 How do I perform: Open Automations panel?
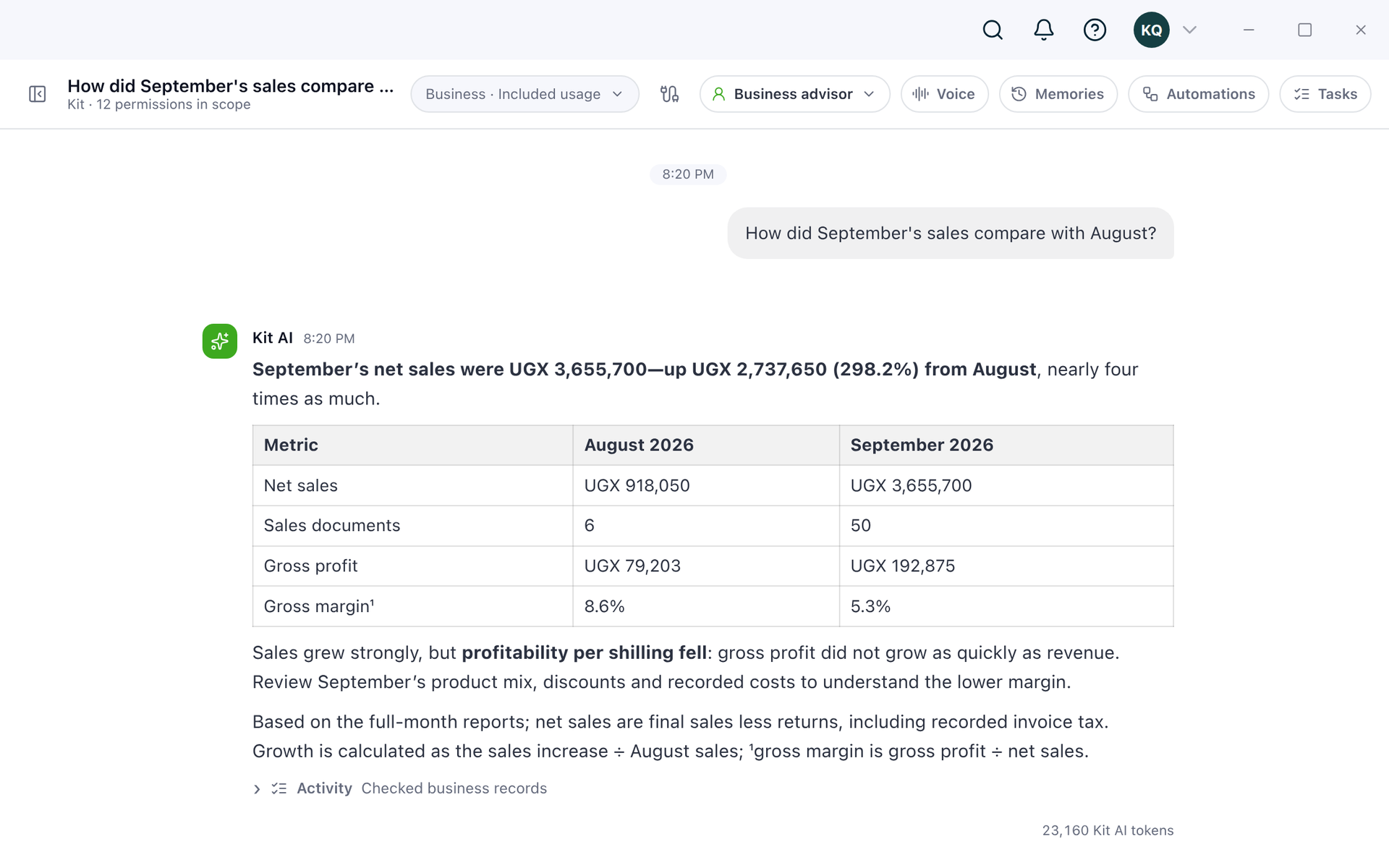(1198, 94)
